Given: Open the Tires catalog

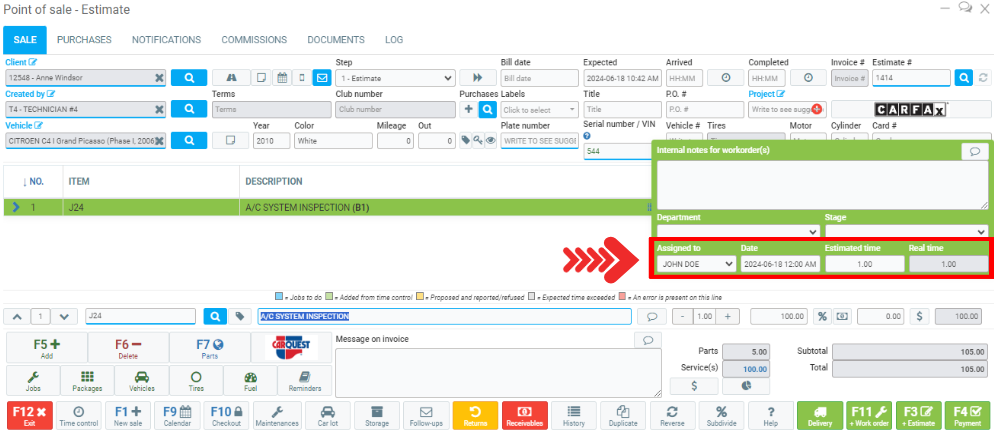Looking at the screenshot, I should pyautogui.click(x=195, y=380).
